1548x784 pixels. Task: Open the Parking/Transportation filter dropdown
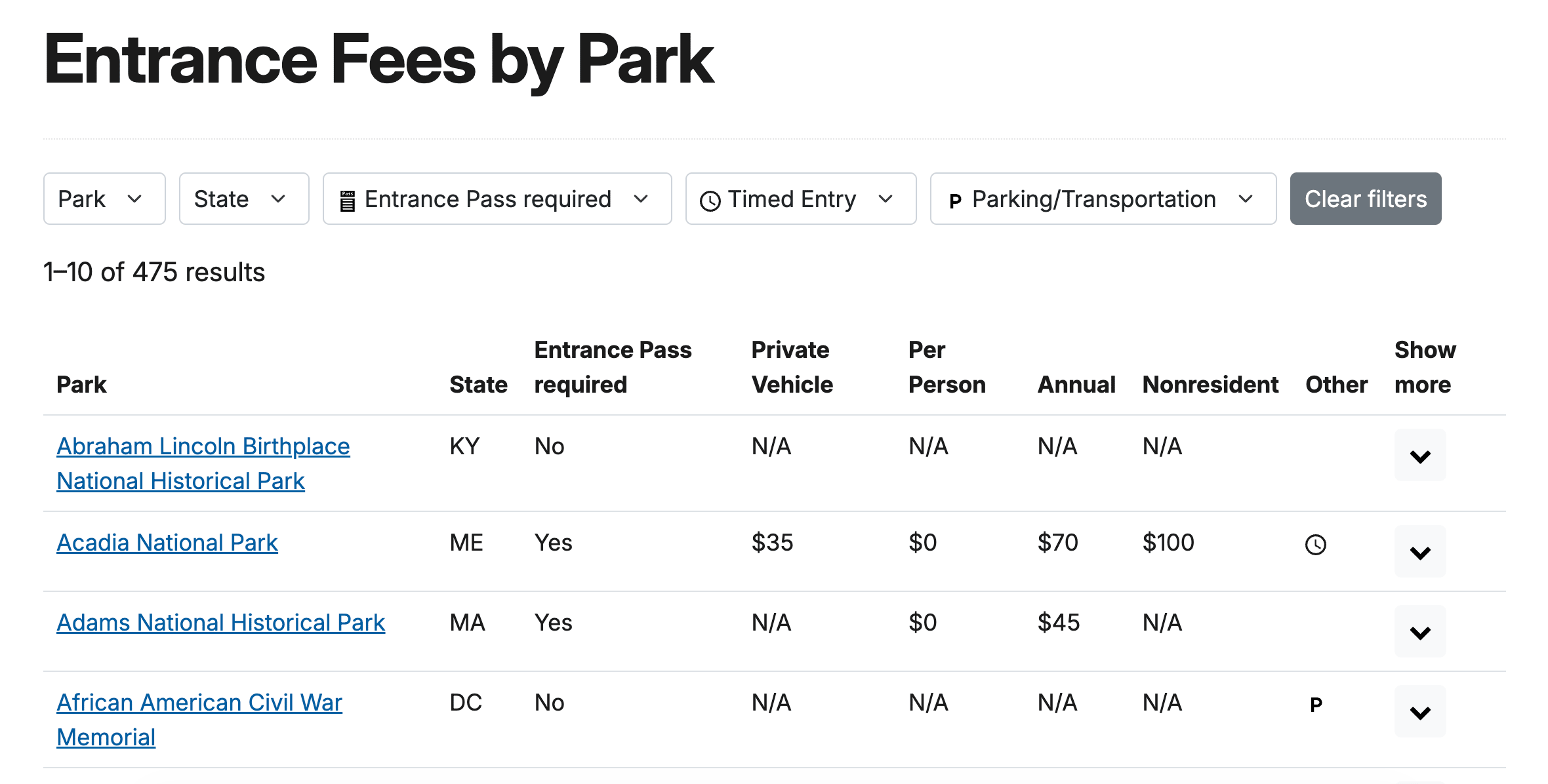pos(1103,199)
